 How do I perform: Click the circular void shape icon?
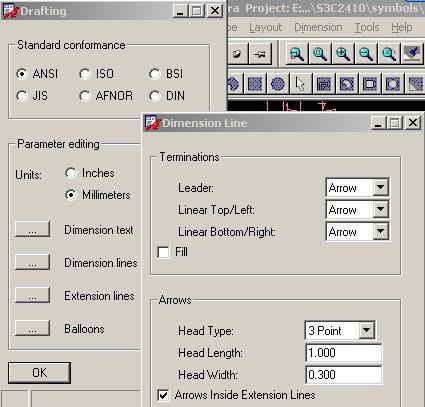(392, 83)
